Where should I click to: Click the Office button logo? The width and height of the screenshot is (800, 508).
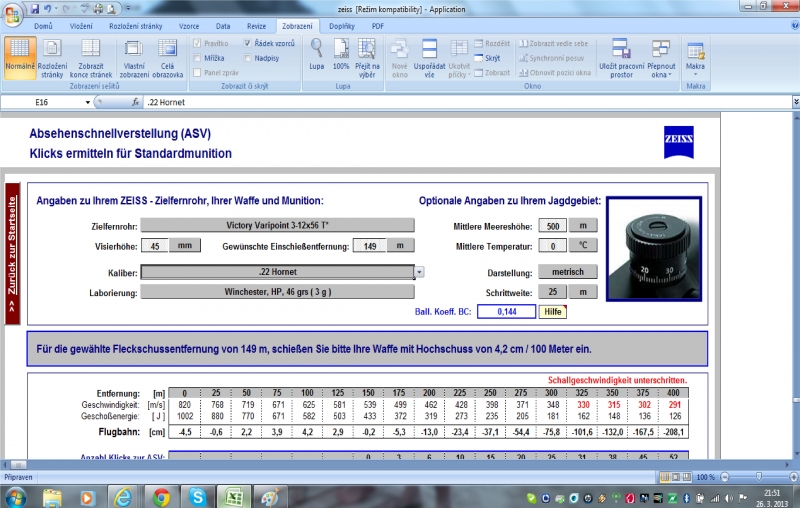click(x=12, y=14)
